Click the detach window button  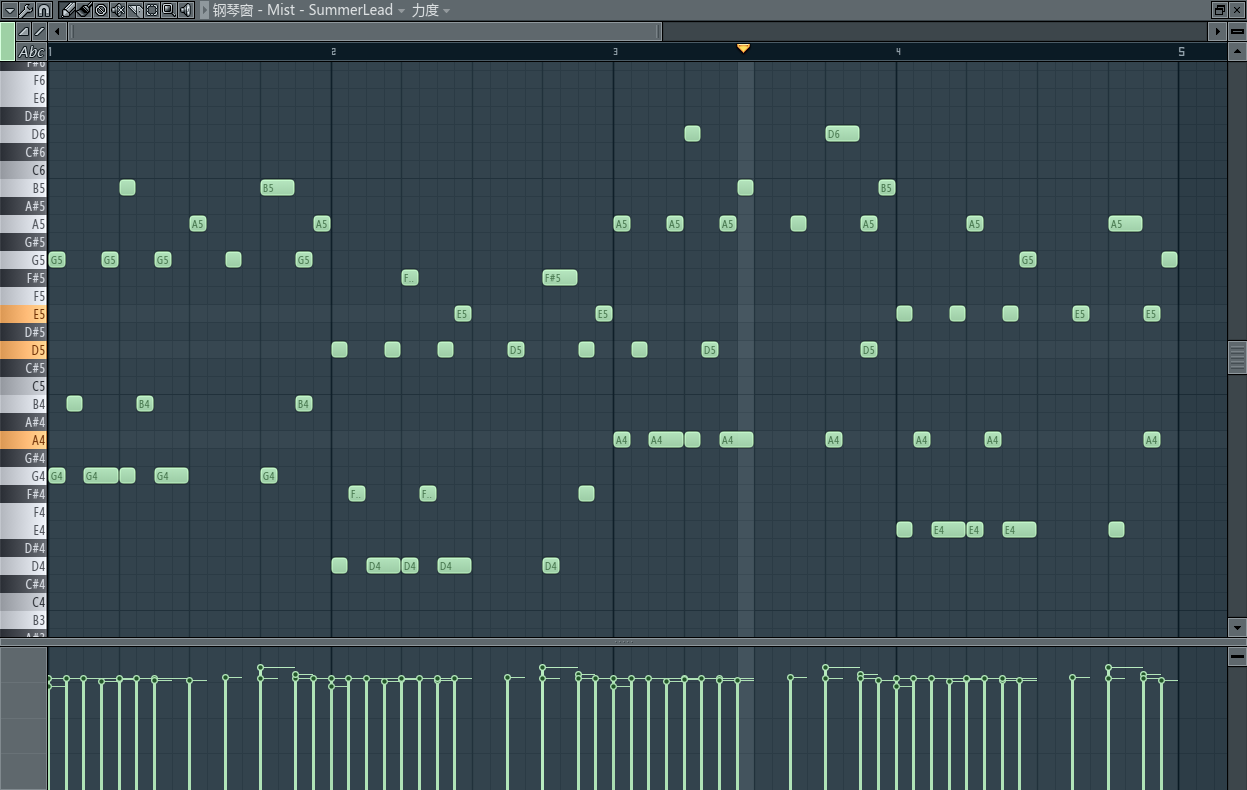(1219, 10)
